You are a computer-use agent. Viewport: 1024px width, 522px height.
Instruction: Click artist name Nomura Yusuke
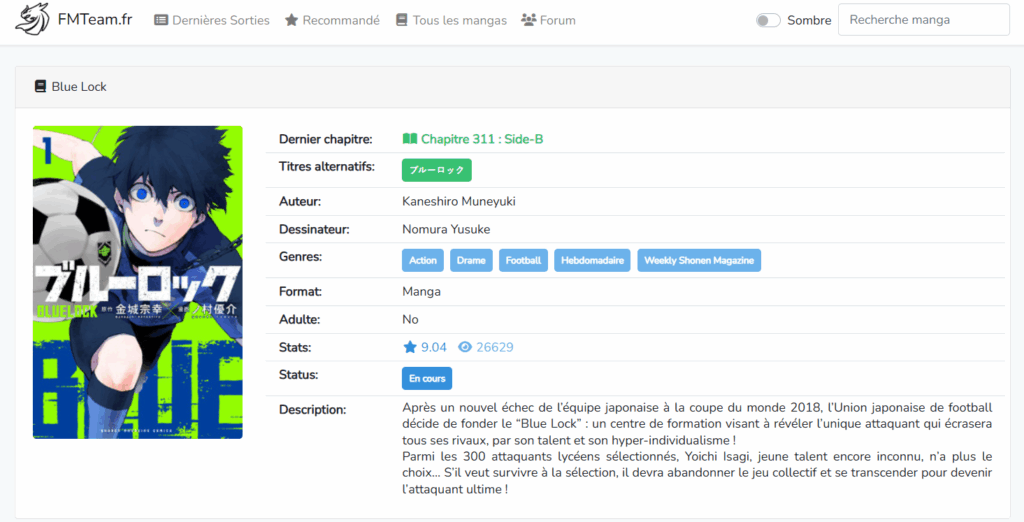coord(446,229)
